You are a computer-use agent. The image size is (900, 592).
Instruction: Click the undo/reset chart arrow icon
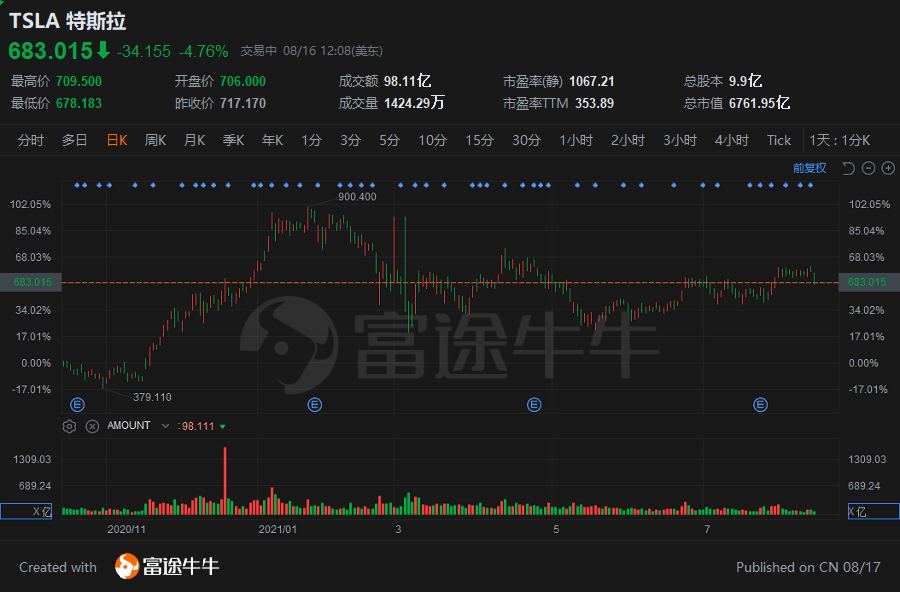pos(848,168)
